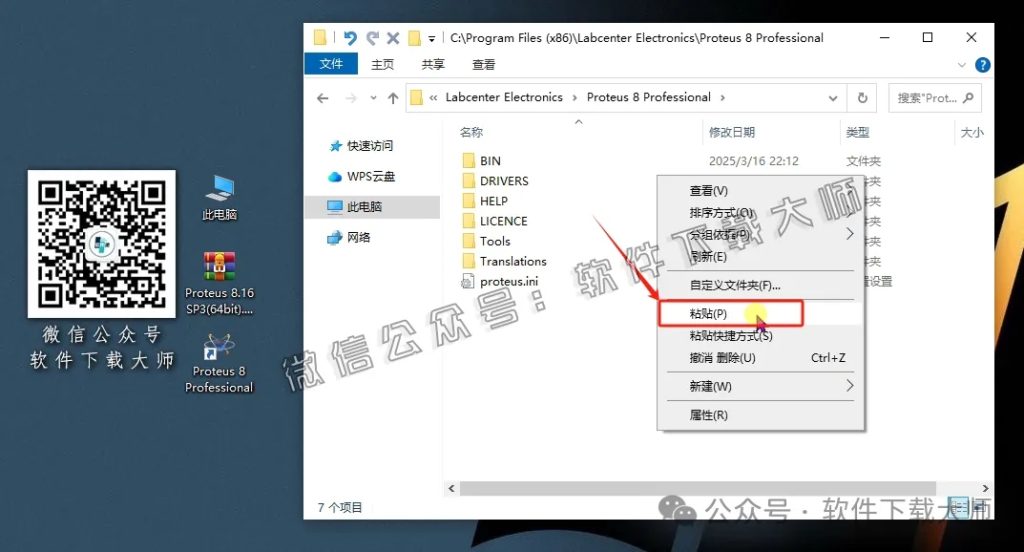Click the horizontal scrollbar thumb
Viewport: 1024px width, 552px height.
pyautogui.click(x=697, y=488)
